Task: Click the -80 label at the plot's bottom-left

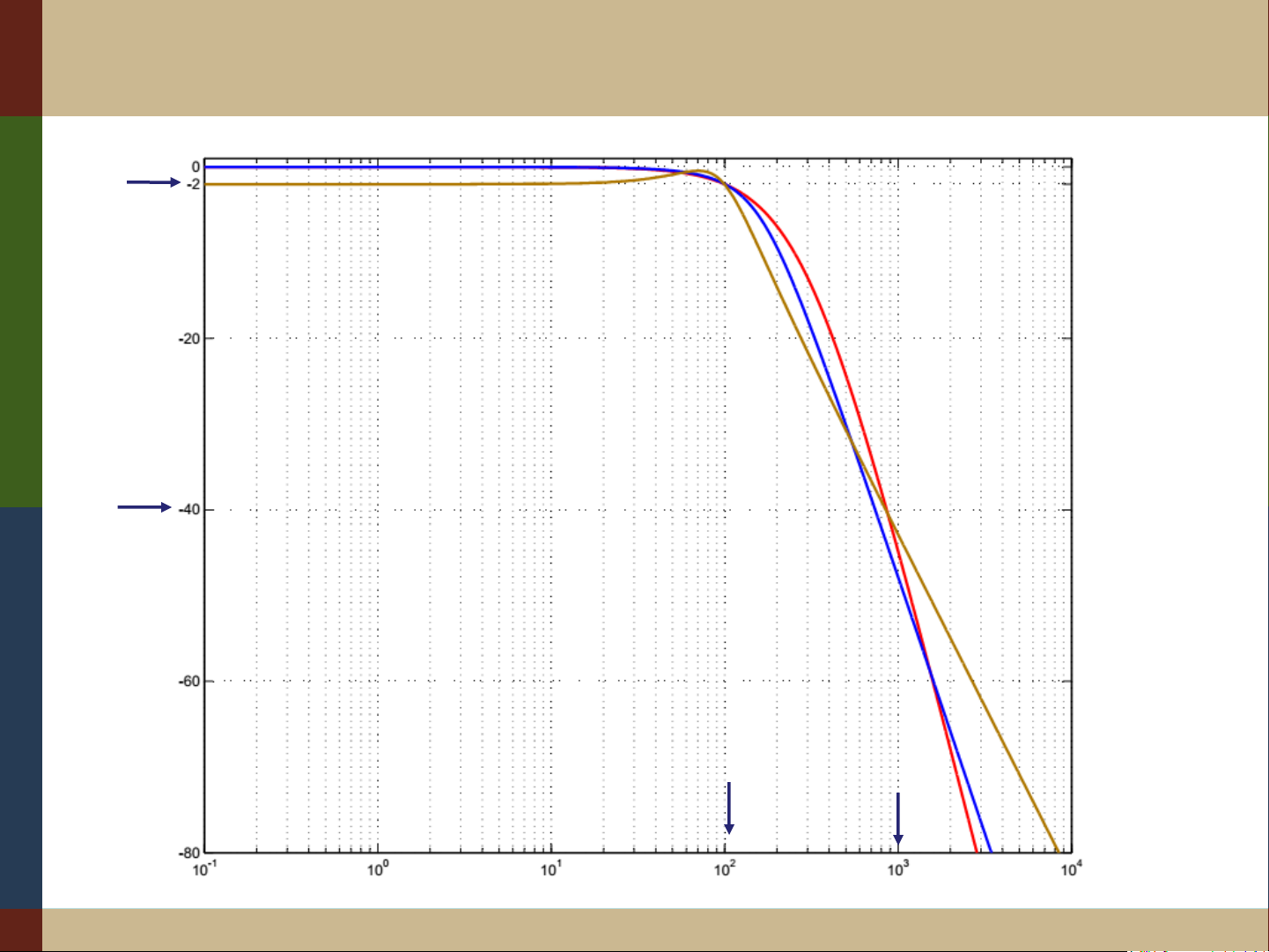Action: [188, 852]
